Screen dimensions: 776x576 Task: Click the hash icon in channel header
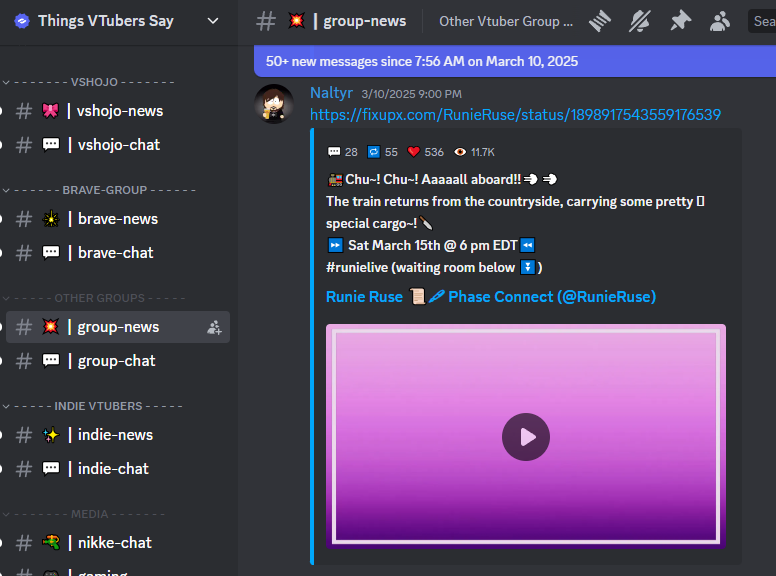pos(266,21)
